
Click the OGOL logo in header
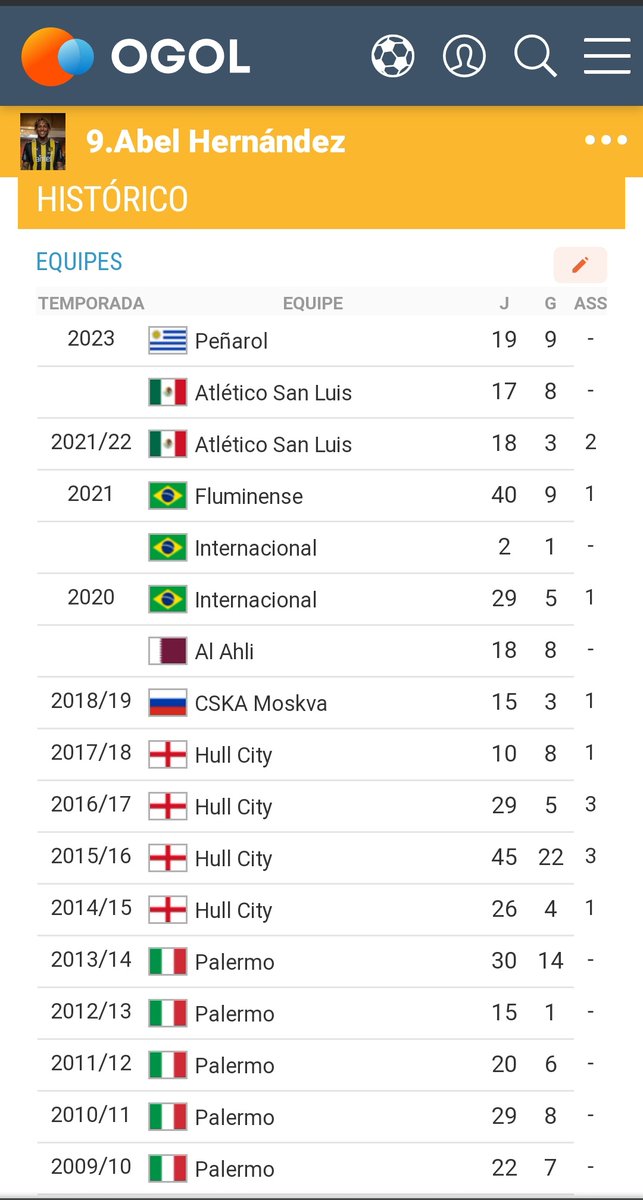coord(135,57)
